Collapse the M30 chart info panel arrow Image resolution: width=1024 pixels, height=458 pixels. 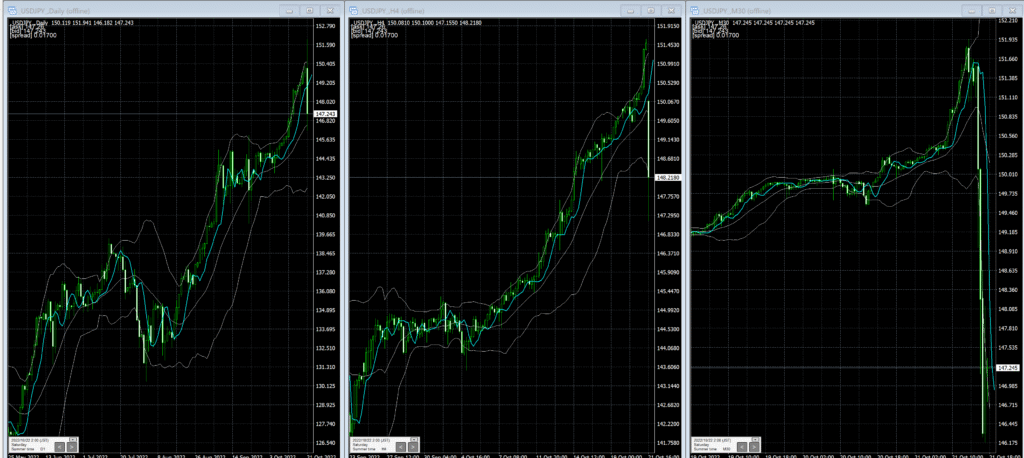(757, 439)
